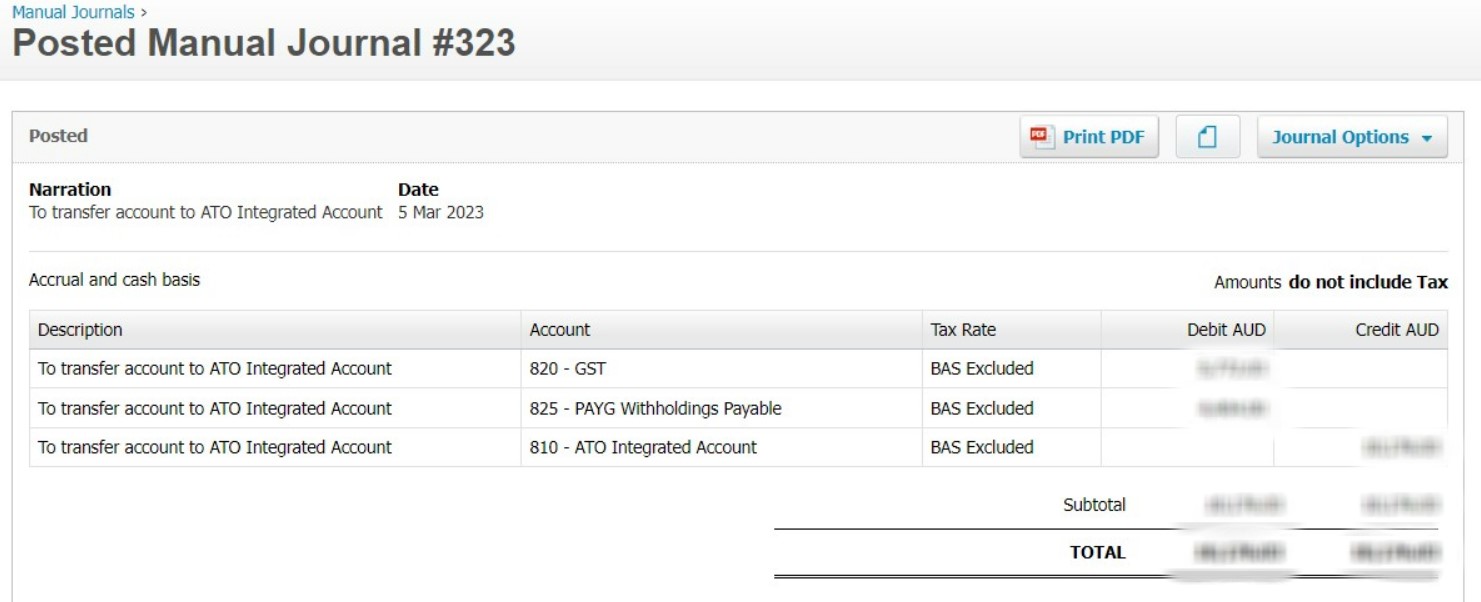Click the Account column header
Image resolution: width=1481 pixels, height=602 pixels.
click(560, 330)
